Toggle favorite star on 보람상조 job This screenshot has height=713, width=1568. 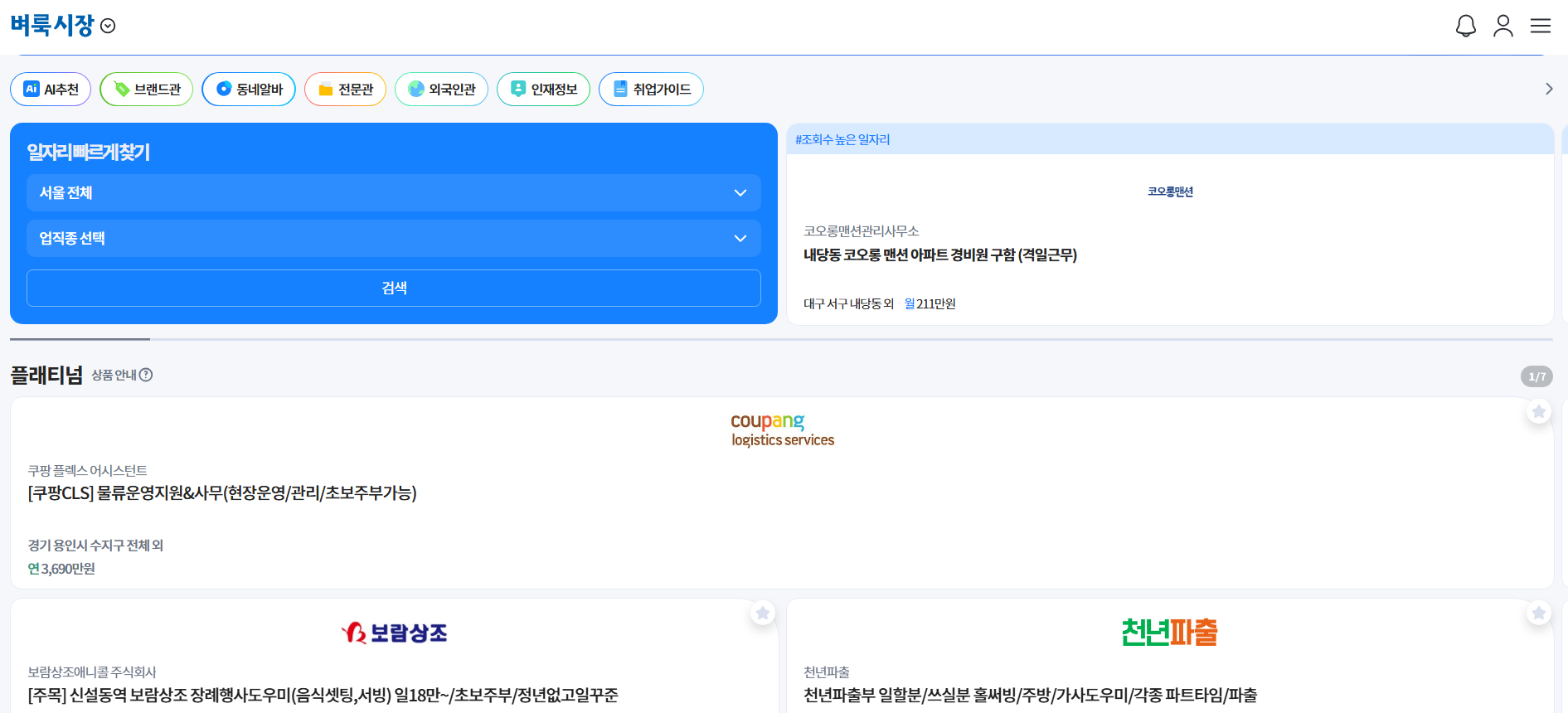(x=762, y=613)
